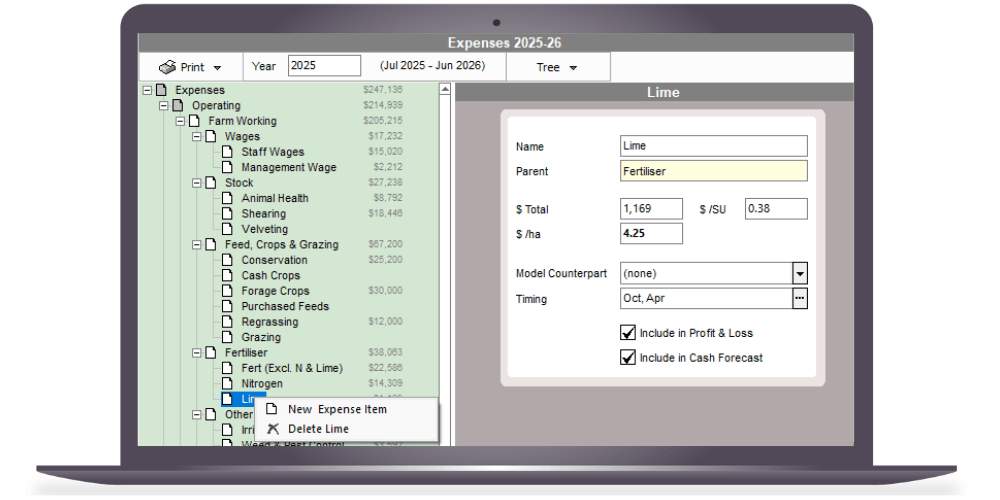Click the document icon beside Nitrogen
The image size is (1000, 500).
[x=227, y=384]
